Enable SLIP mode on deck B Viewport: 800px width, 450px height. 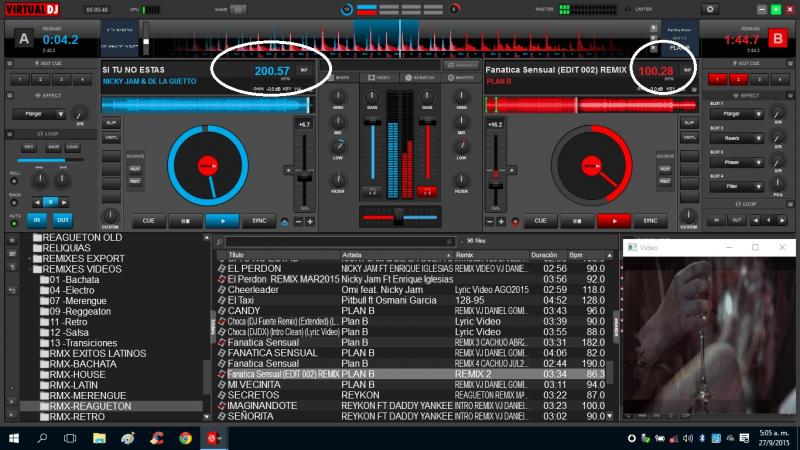(x=689, y=123)
